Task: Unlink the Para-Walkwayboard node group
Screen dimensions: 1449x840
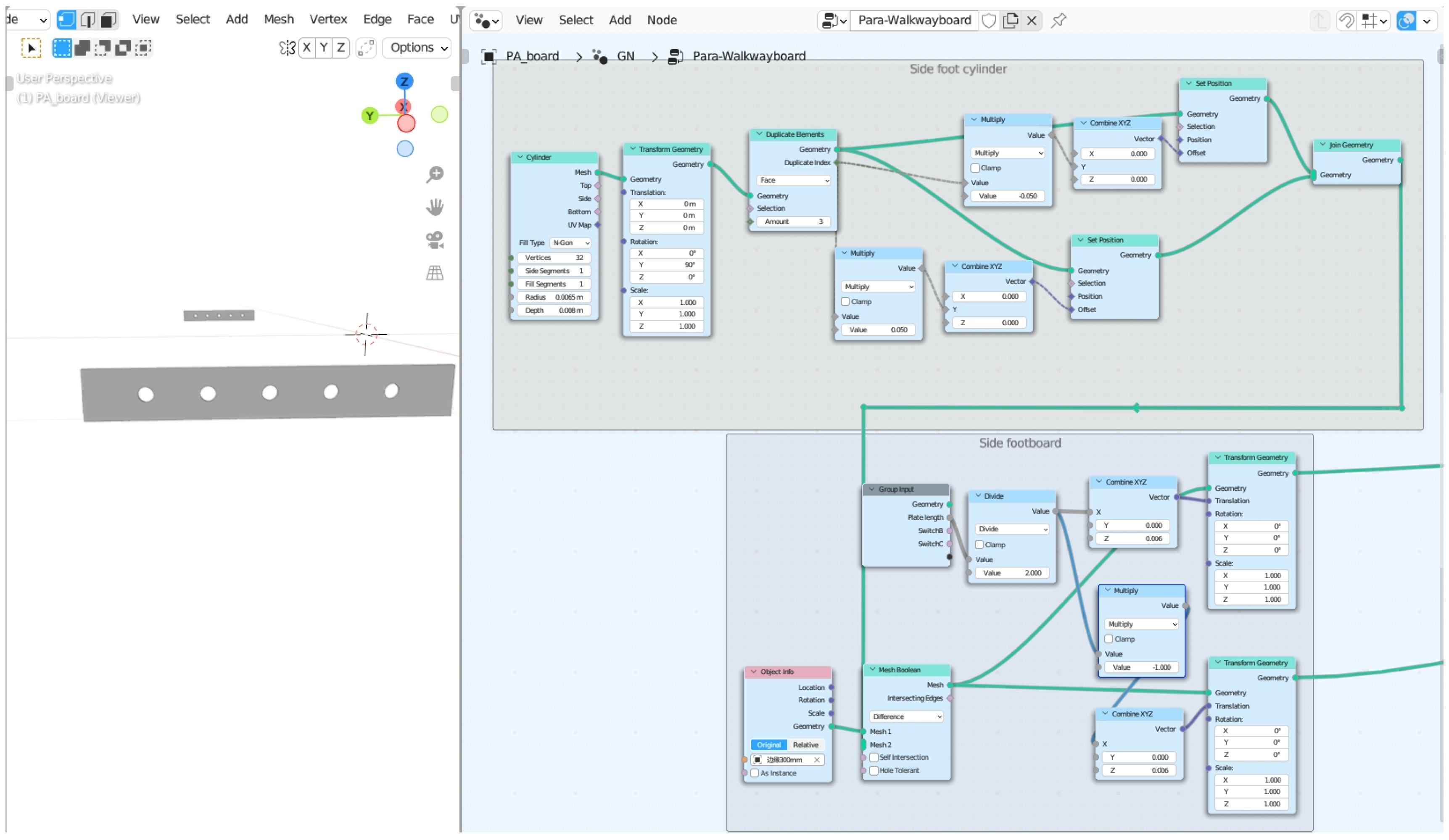Action: click(x=1032, y=21)
